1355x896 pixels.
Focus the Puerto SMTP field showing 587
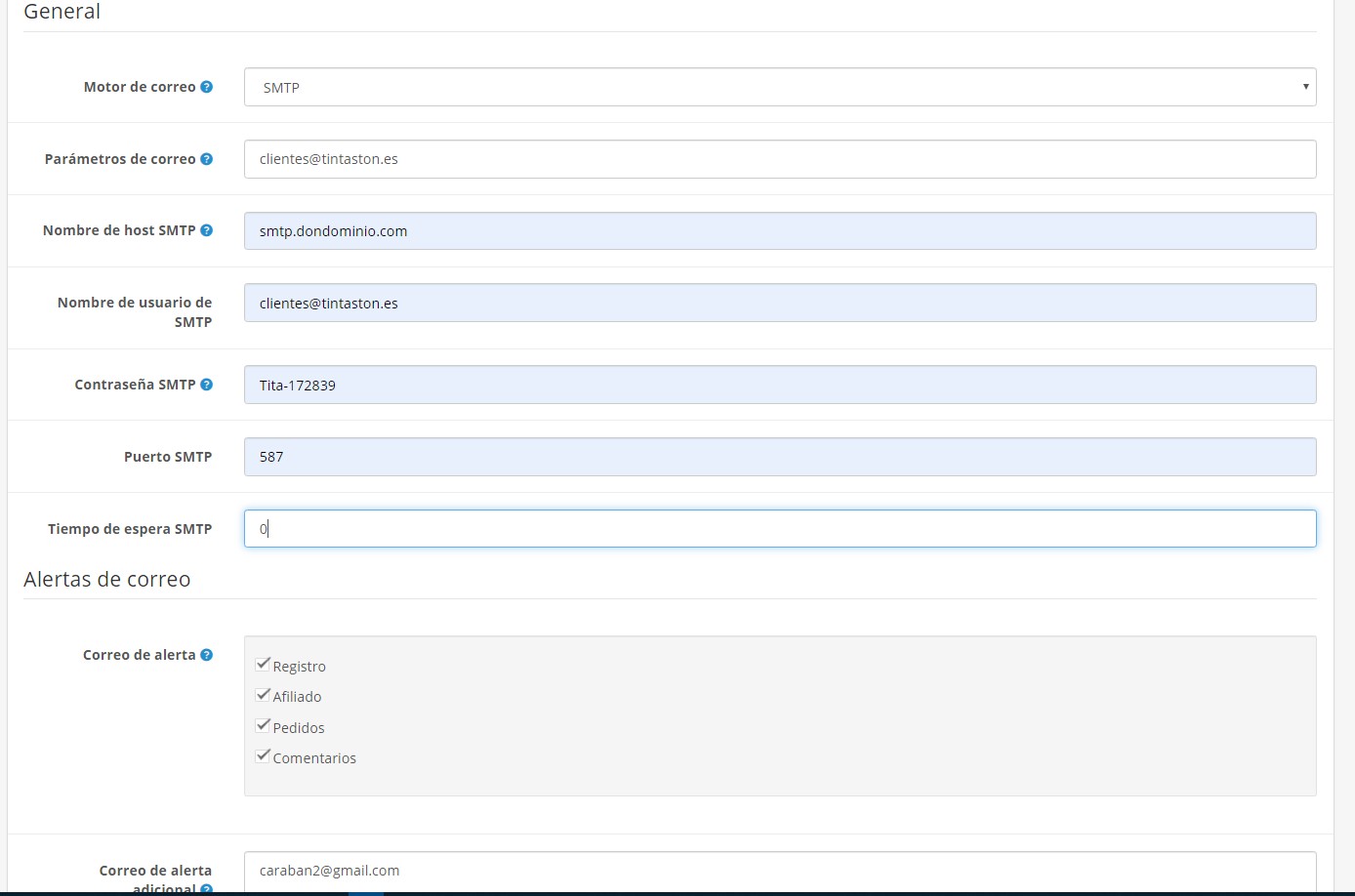pos(780,457)
